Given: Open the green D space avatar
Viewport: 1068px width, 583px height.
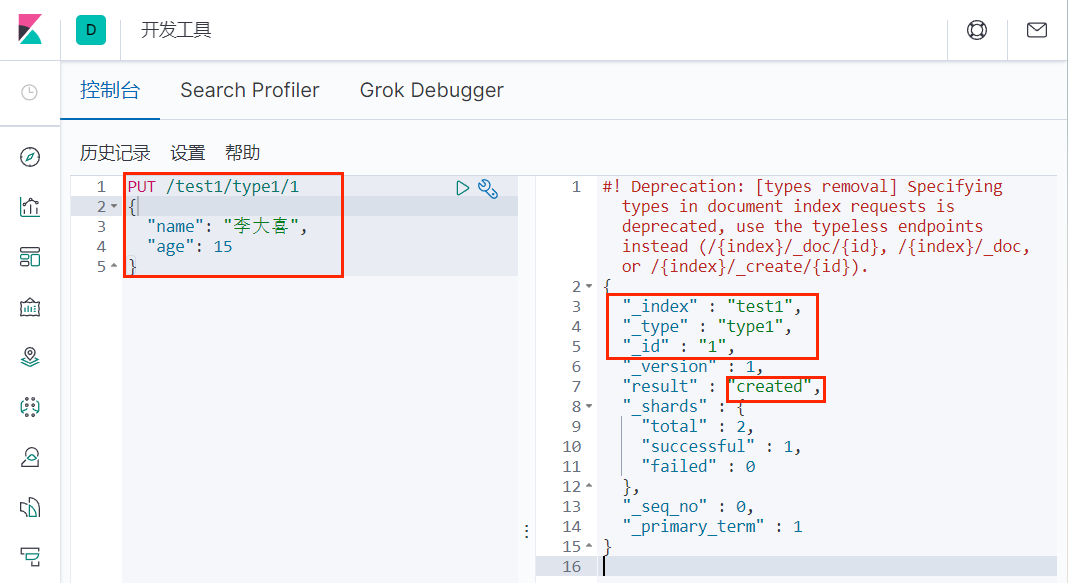Looking at the screenshot, I should click(91, 30).
